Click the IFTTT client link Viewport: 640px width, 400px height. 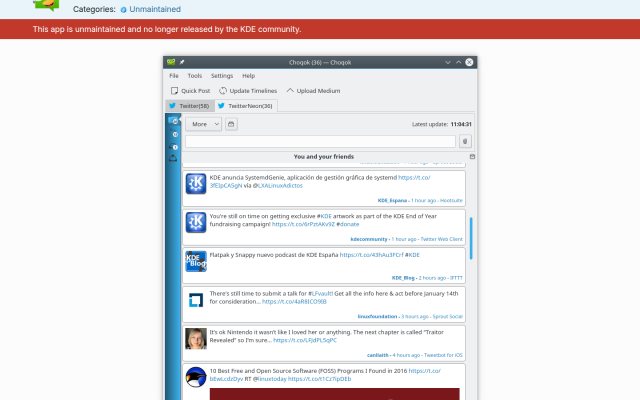click(456, 278)
